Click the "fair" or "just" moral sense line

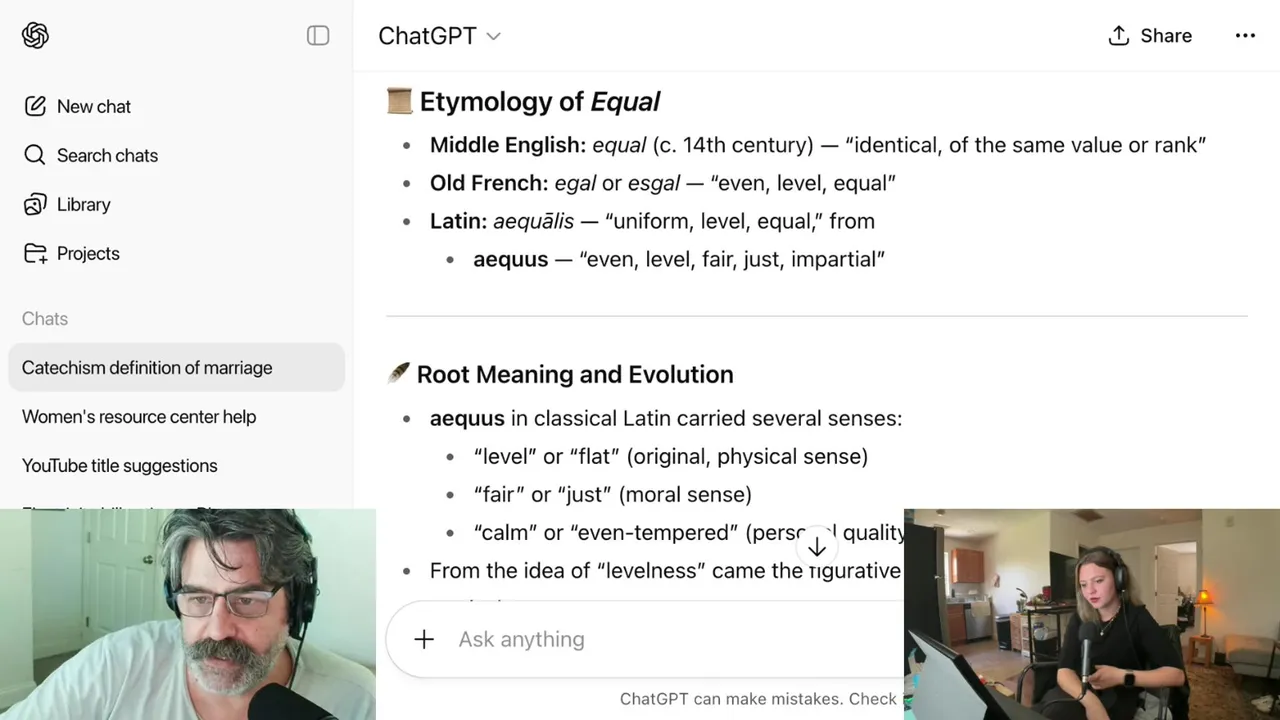(612, 494)
